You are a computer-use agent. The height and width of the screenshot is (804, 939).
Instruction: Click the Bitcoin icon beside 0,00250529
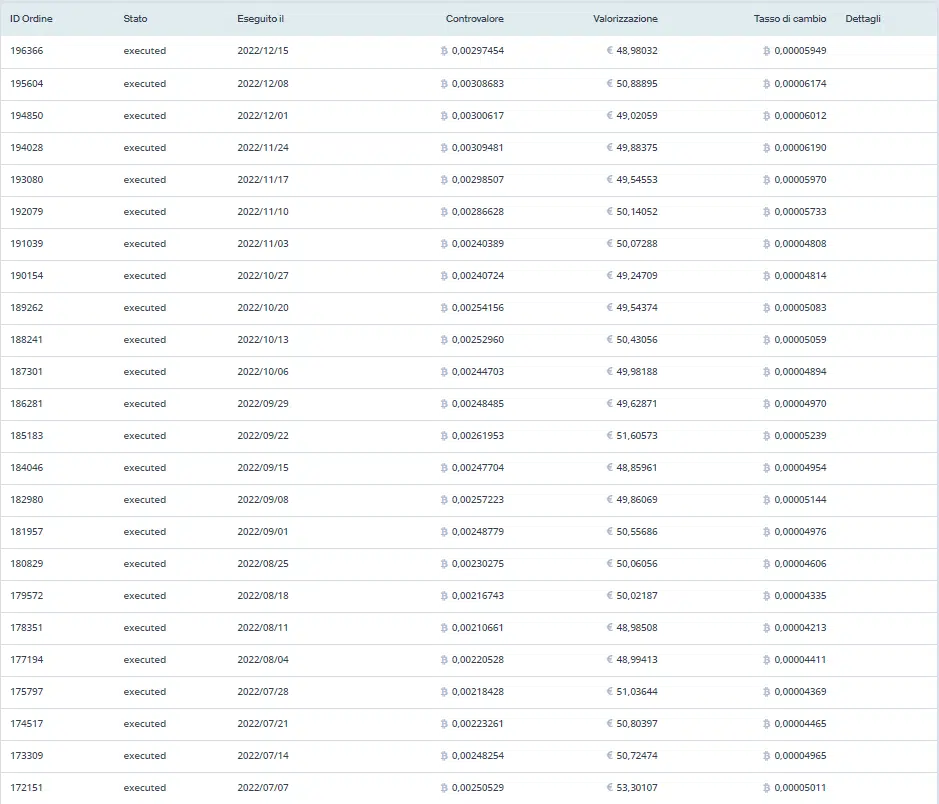(444, 788)
